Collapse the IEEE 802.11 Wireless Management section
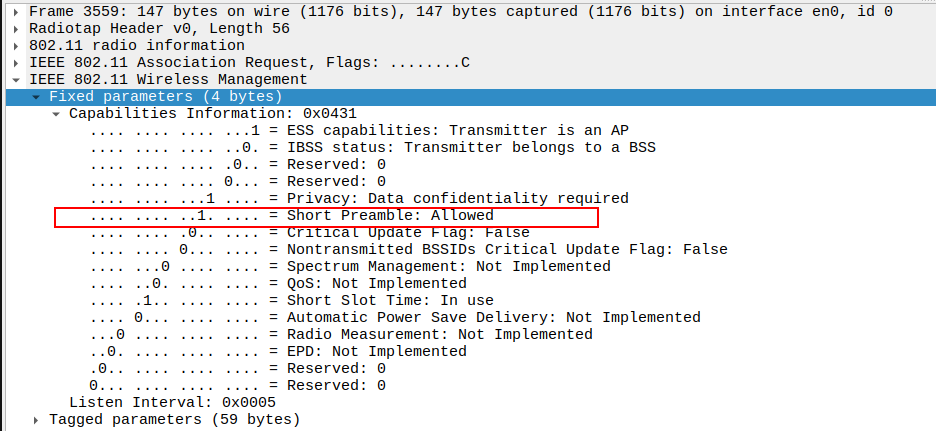 point(17,79)
